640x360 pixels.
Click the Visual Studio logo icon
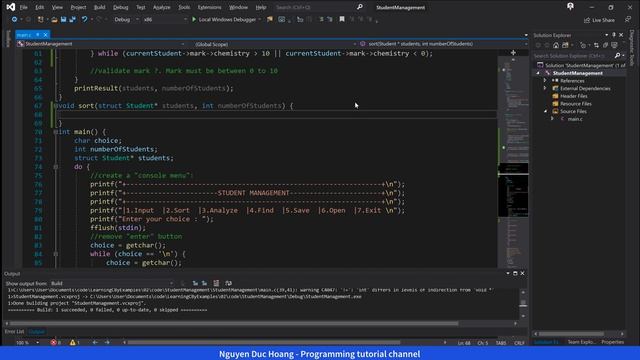point(11,7)
